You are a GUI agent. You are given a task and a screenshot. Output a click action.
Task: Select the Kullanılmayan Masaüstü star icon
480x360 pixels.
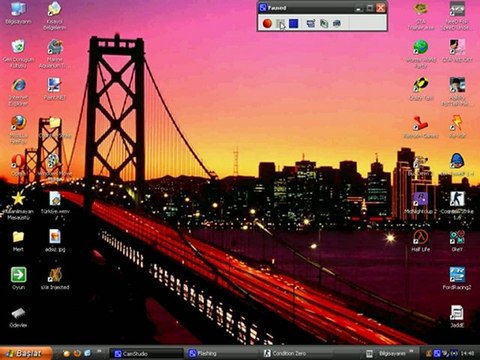[x=18, y=205]
